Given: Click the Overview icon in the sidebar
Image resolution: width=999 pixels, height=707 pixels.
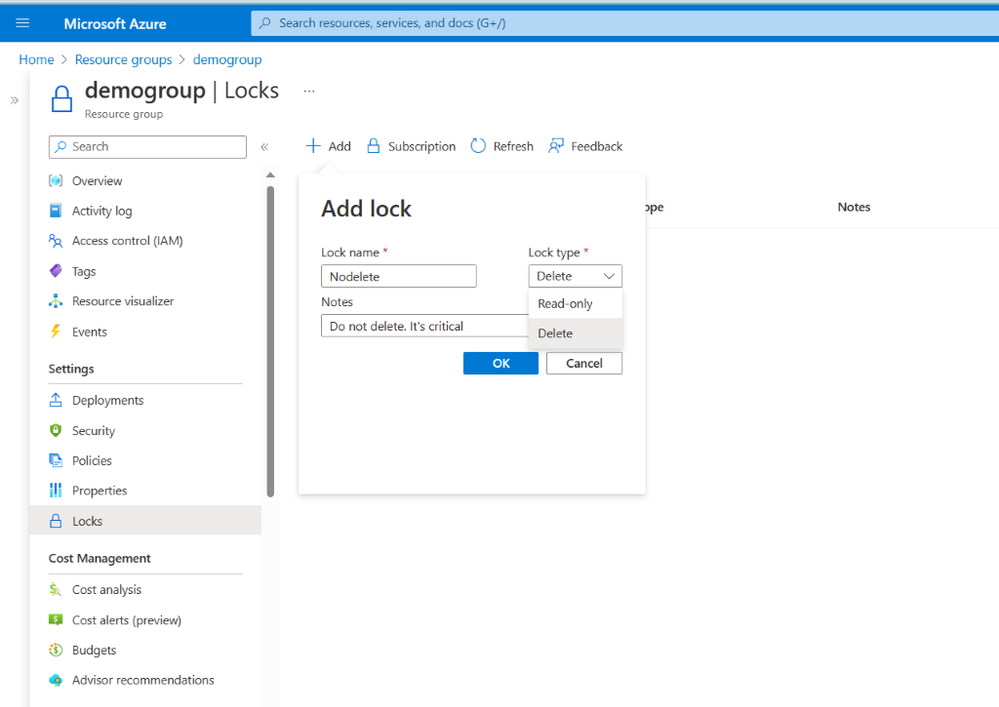Looking at the screenshot, I should (x=56, y=181).
